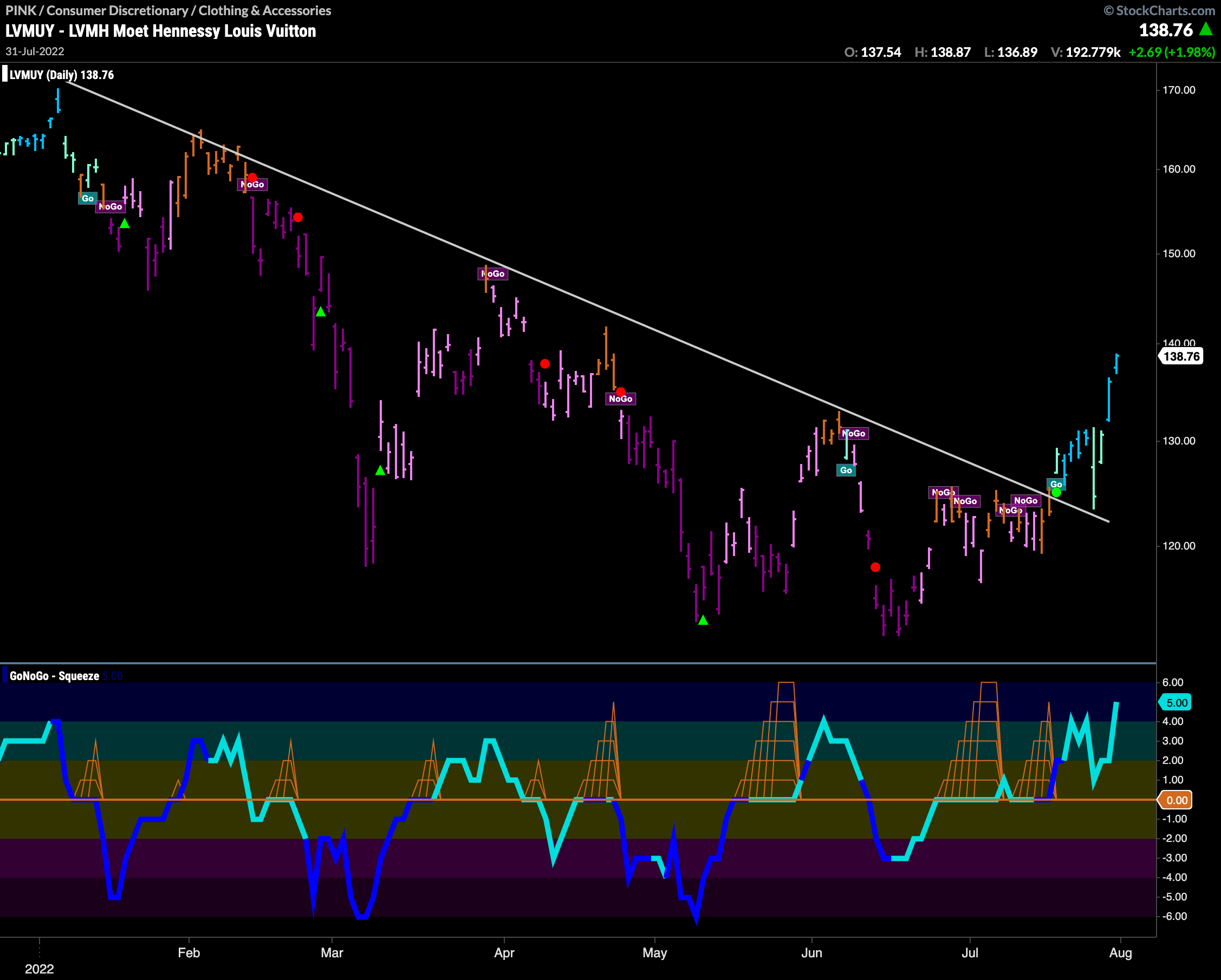Image resolution: width=1221 pixels, height=980 pixels.
Task: Click the StockCharts.com copyright text
Action: [x=1159, y=10]
